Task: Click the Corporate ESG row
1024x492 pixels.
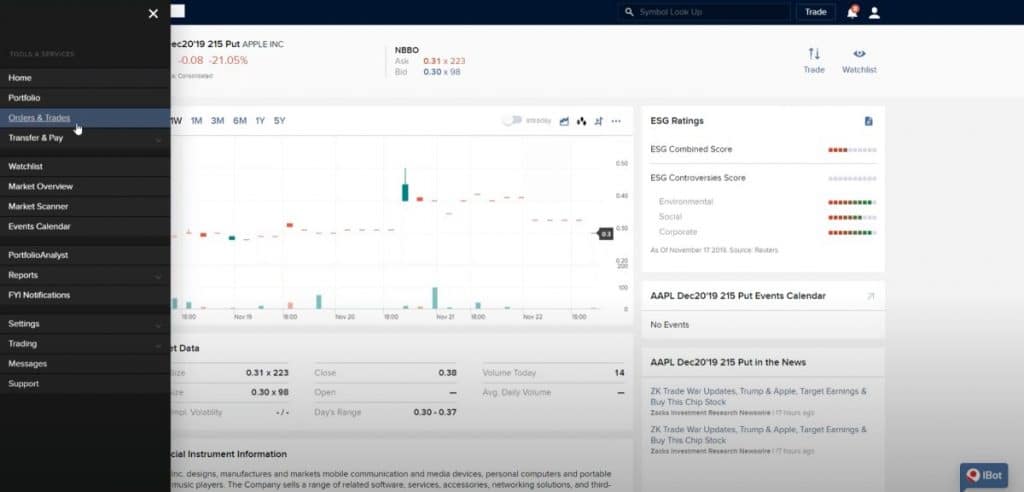Action: (767, 232)
